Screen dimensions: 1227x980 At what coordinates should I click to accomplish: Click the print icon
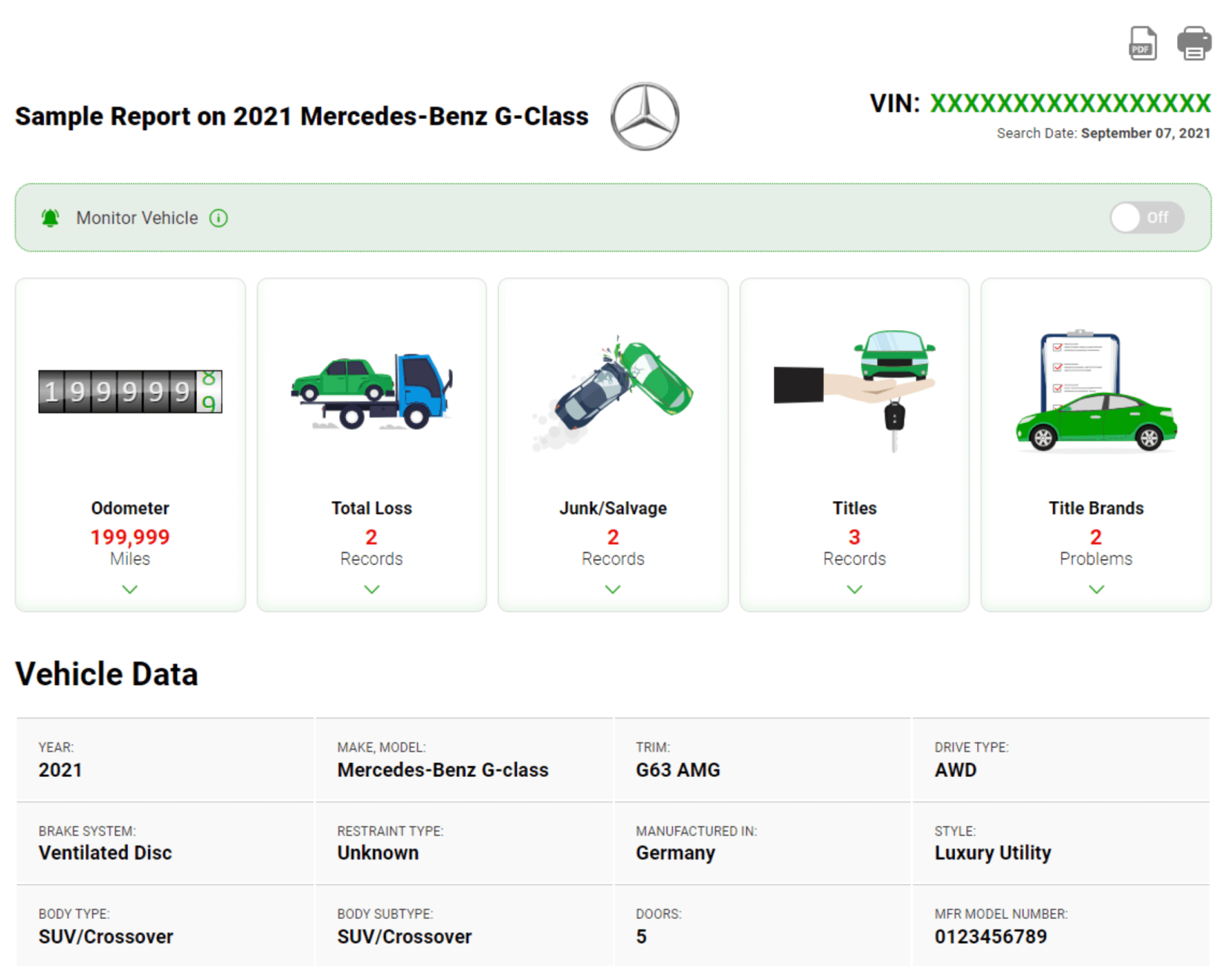(x=1194, y=45)
